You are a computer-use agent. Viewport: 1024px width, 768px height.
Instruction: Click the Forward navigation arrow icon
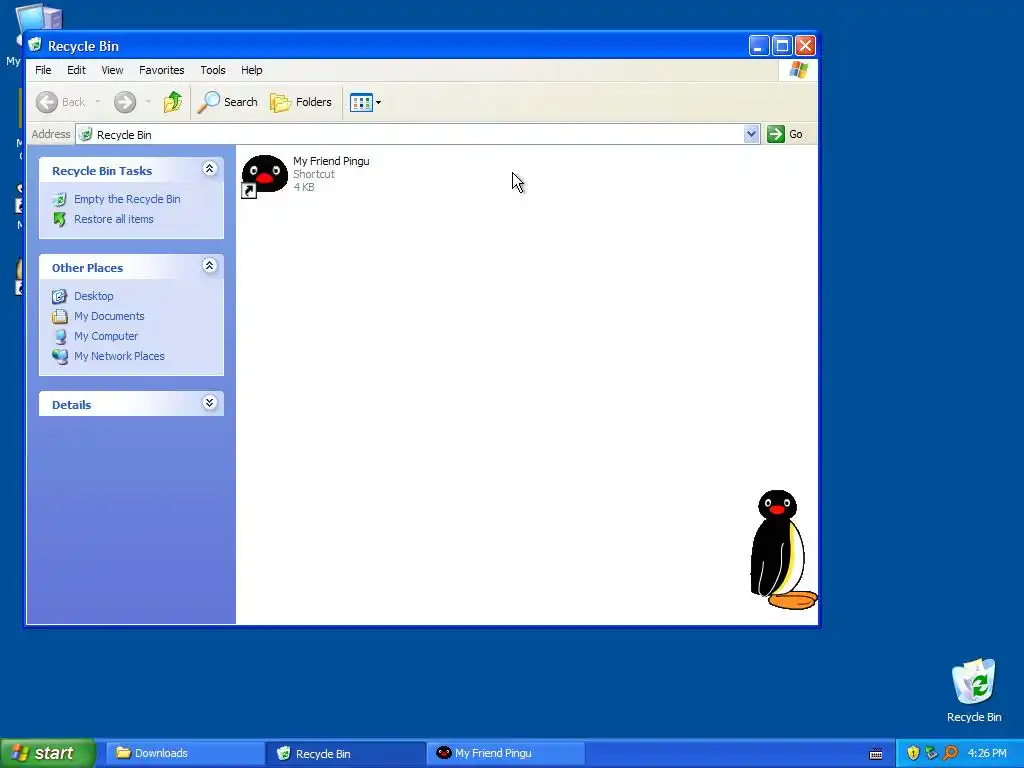coord(125,102)
